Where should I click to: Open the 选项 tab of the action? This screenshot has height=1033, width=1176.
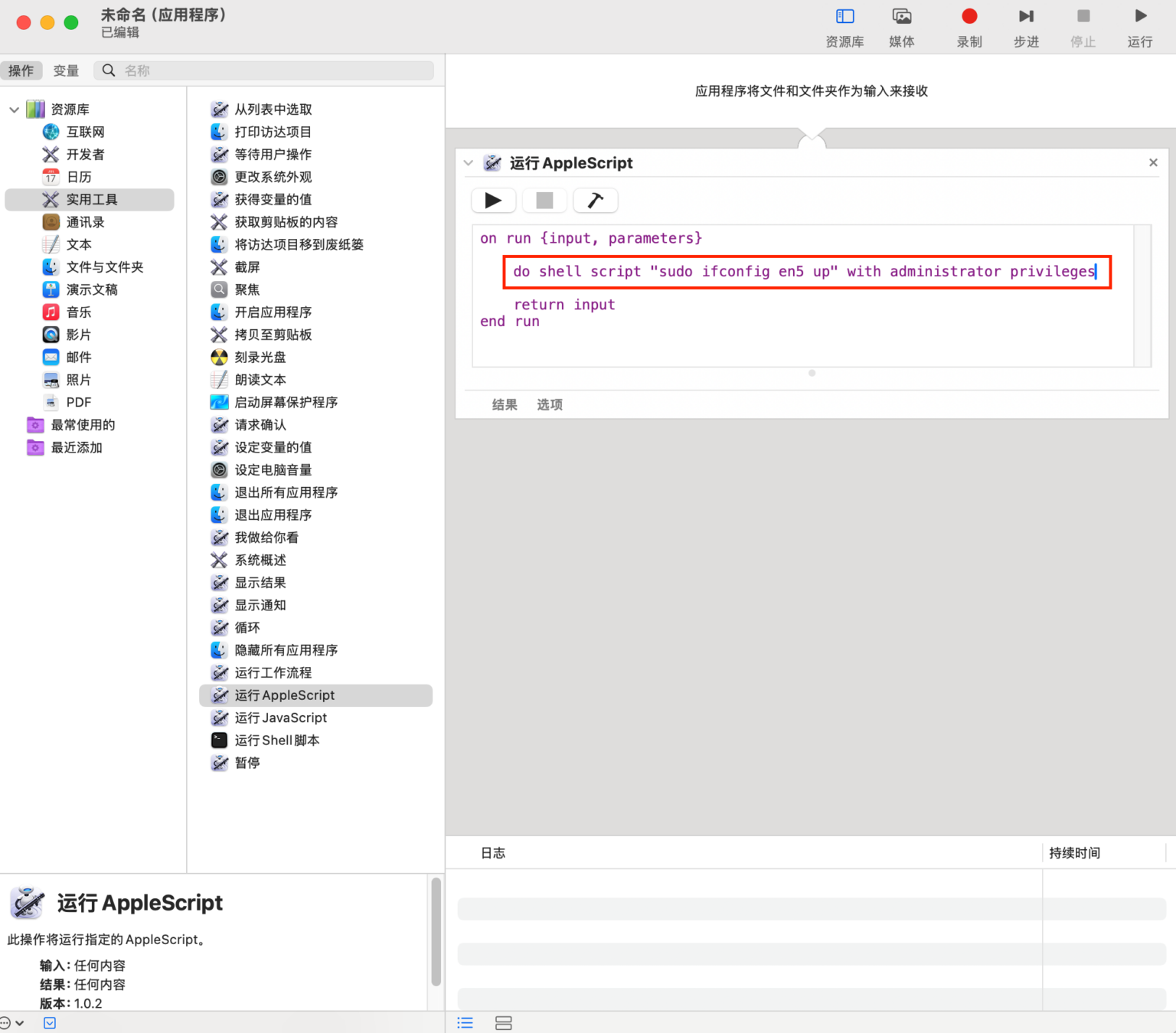(x=550, y=404)
